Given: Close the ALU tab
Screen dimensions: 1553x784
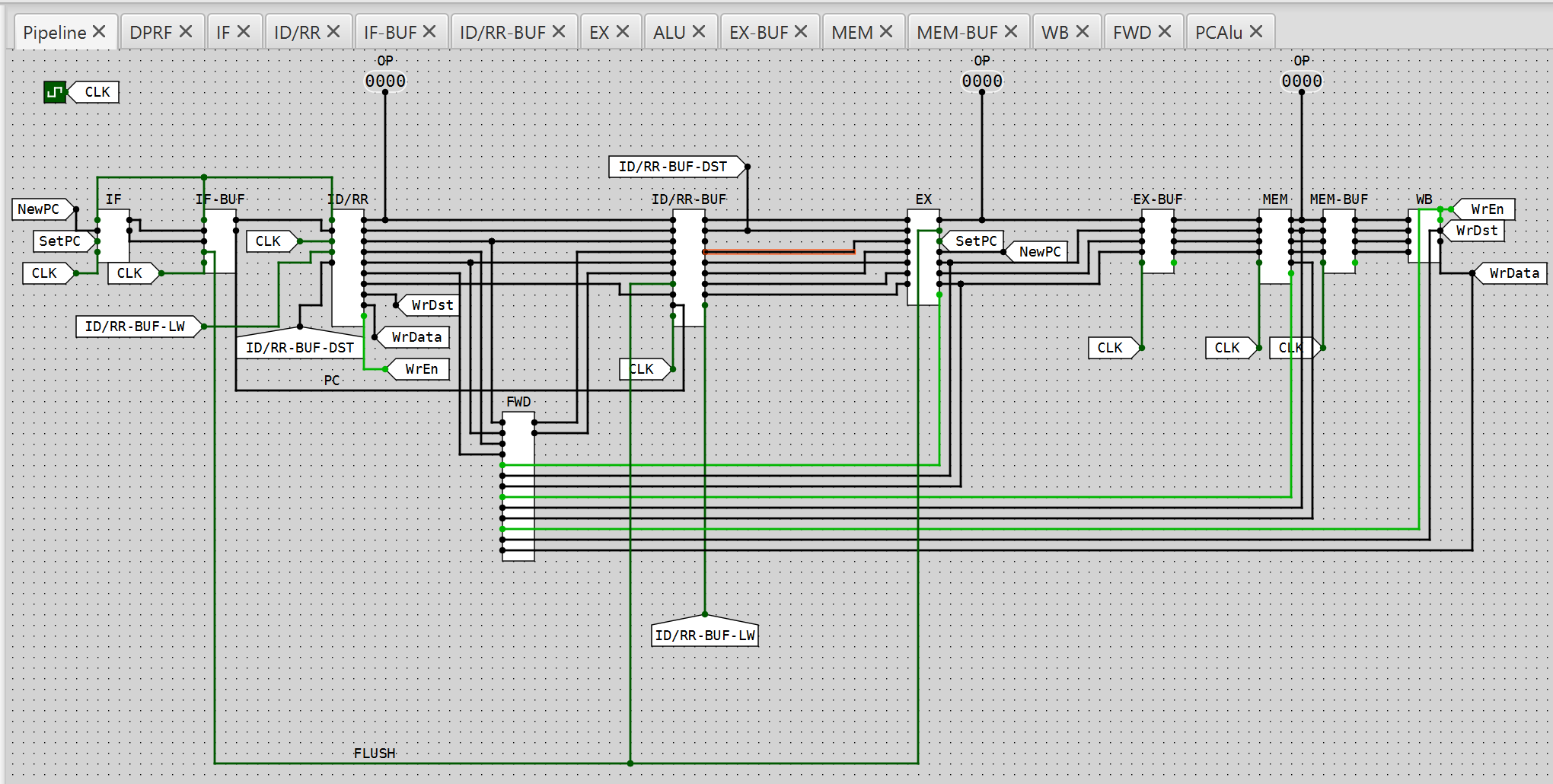Looking at the screenshot, I should point(699,31).
